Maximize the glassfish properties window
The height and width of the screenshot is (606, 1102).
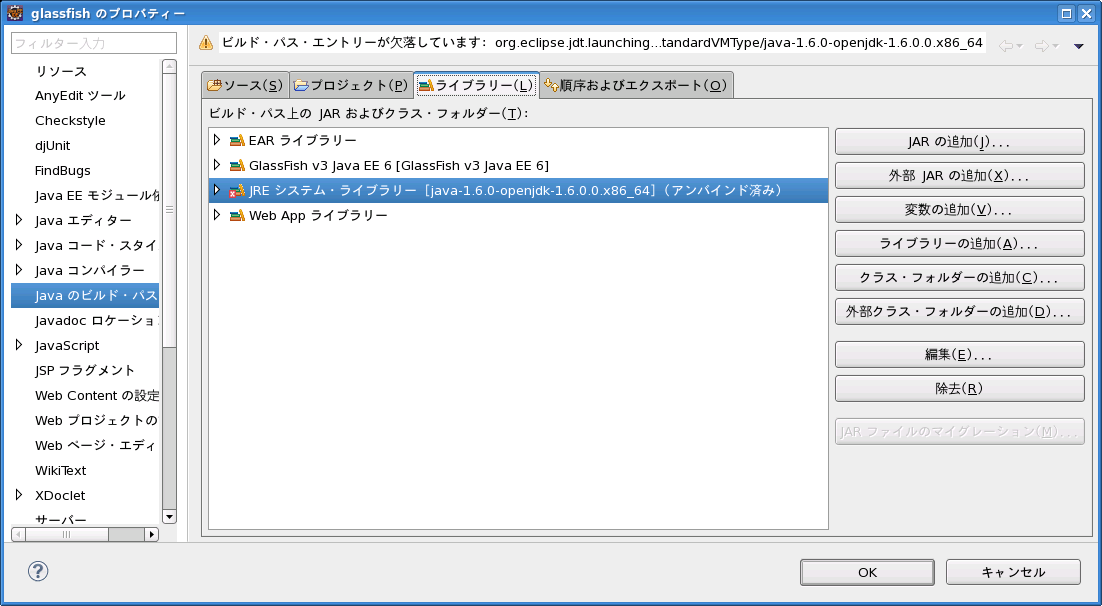pyautogui.click(x=1066, y=13)
